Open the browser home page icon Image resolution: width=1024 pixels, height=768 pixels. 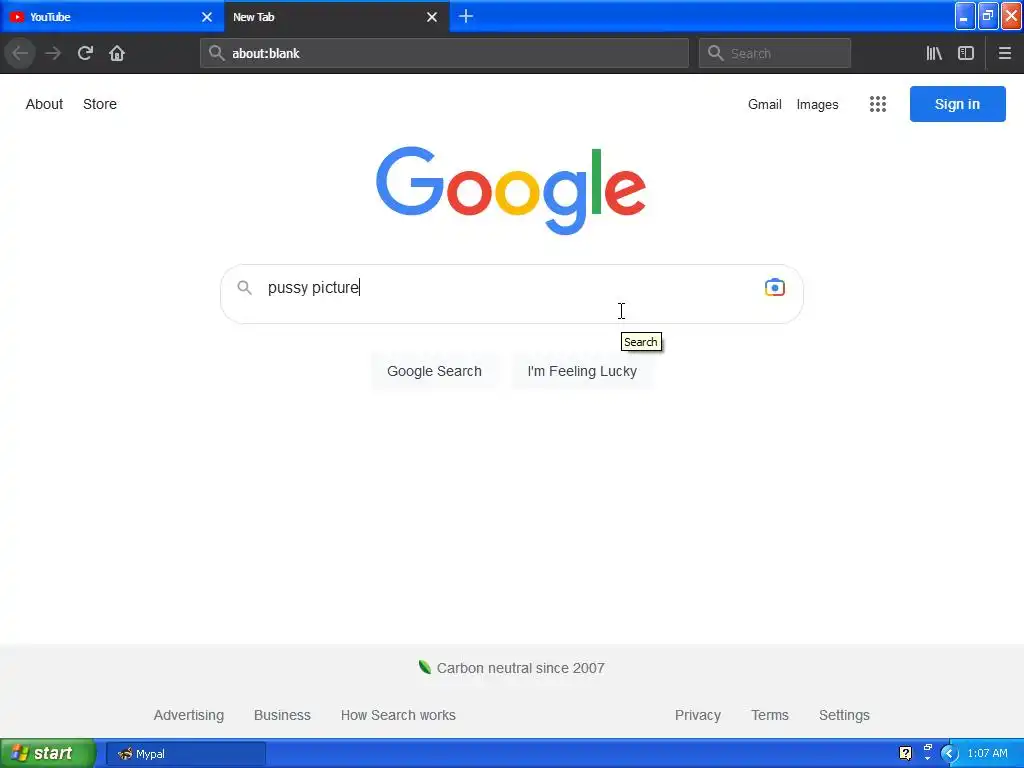click(x=117, y=53)
